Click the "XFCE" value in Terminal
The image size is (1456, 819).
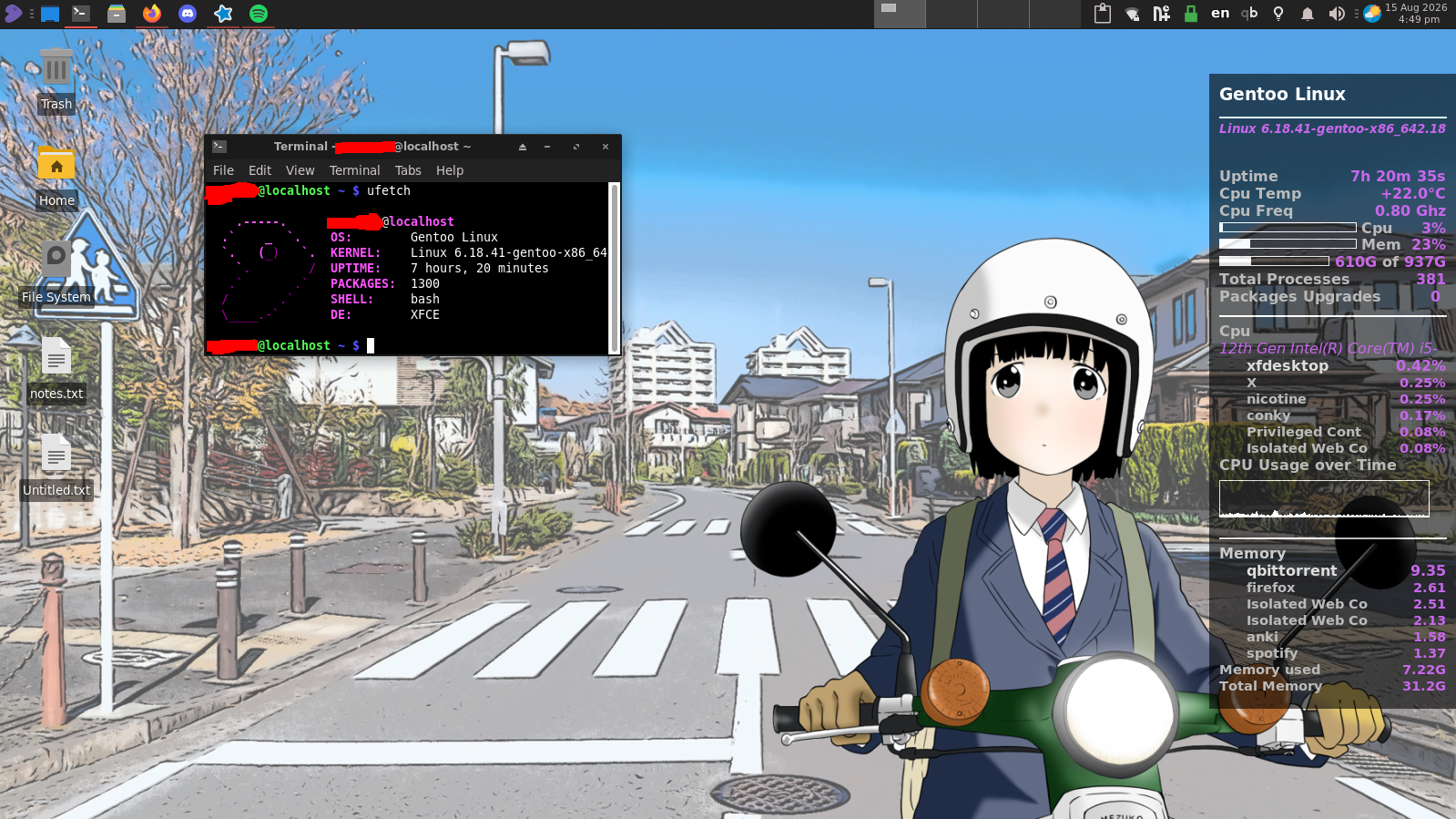point(425,314)
